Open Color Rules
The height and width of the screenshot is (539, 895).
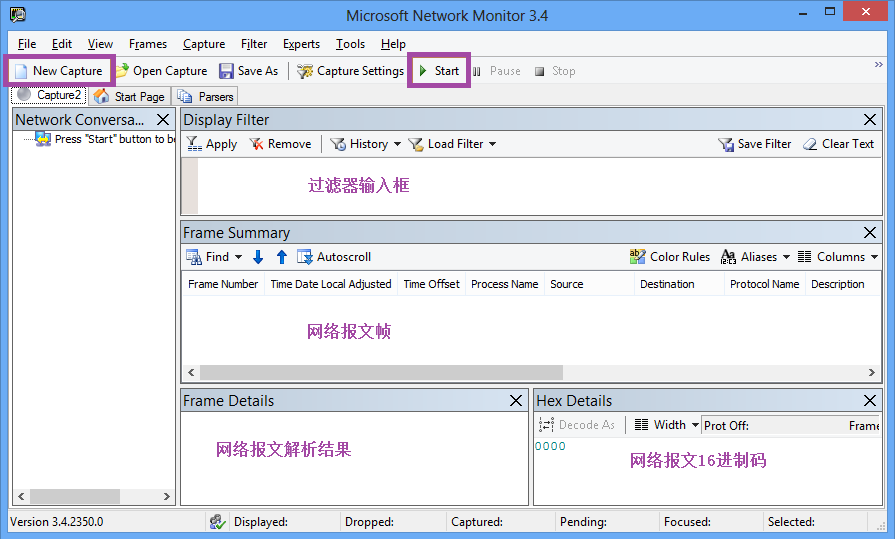coord(670,257)
